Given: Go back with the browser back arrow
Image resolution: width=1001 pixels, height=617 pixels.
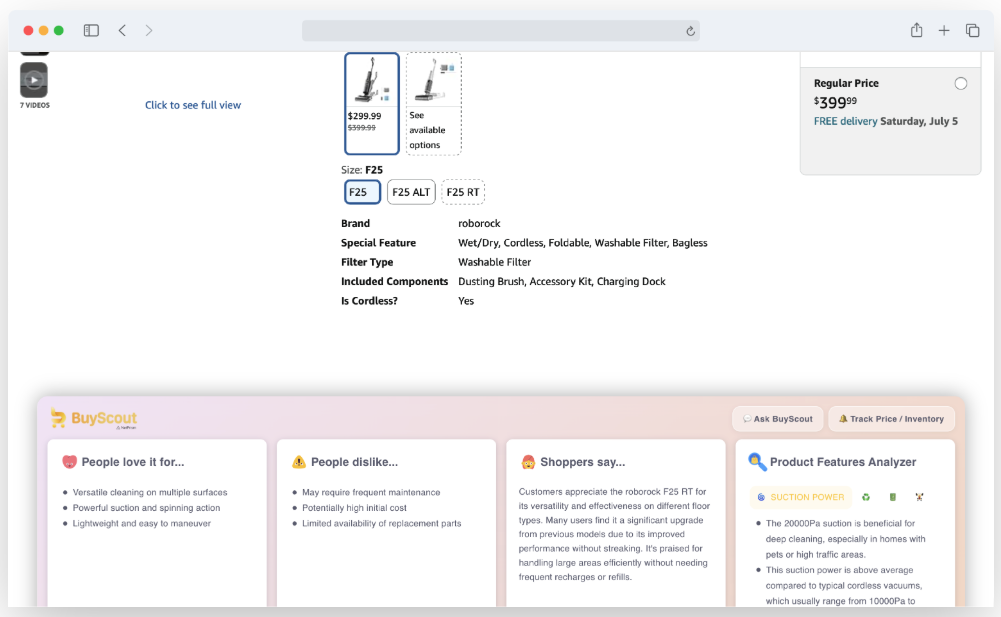Looking at the screenshot, I should (122, 30).
